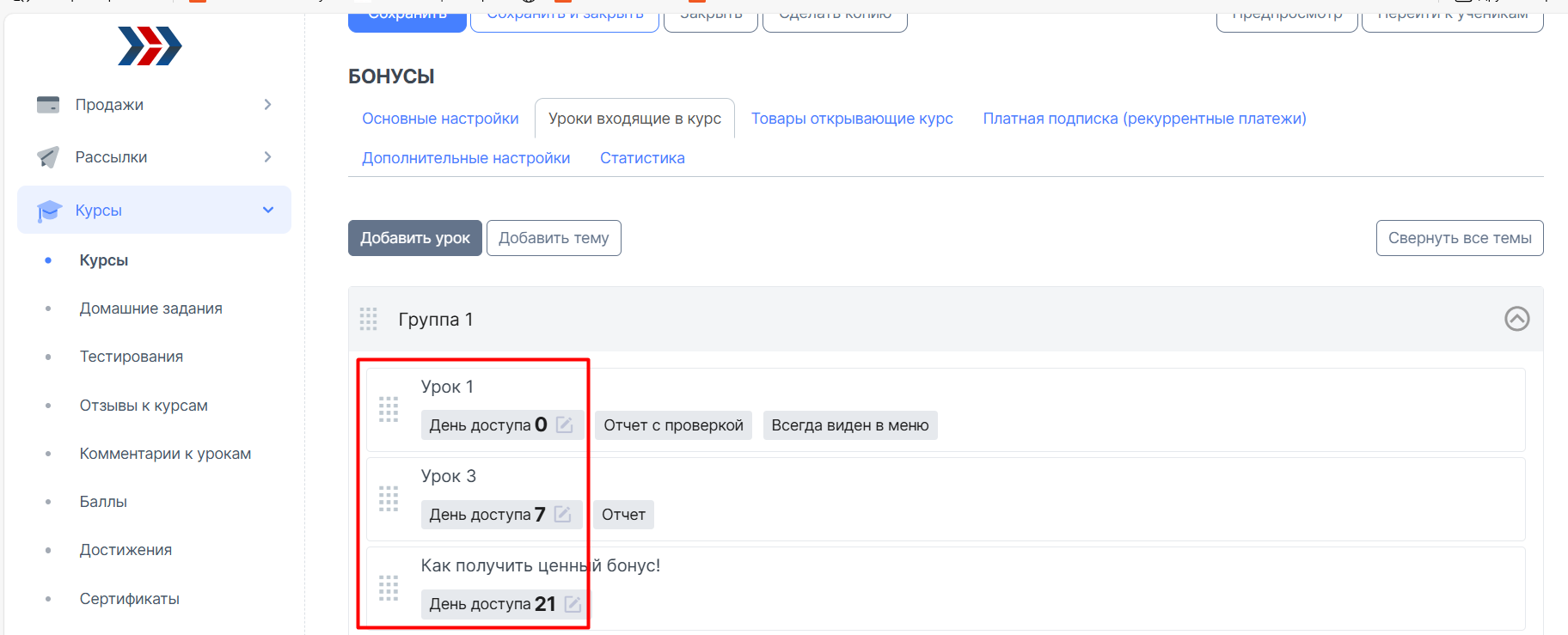1568x635 pixels.
Task: Open Баллы in sidebar
Action: click(103, 502)
